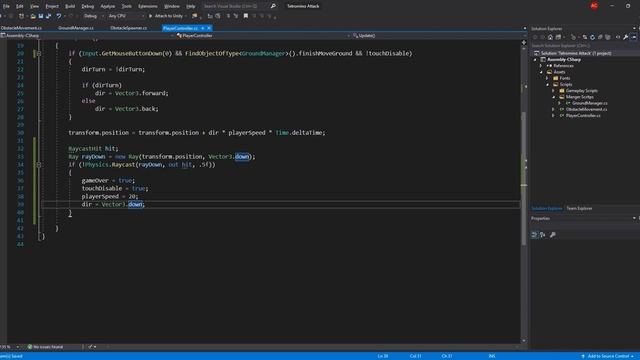Click the Show All Files icon in Solution Explorer
This screenshot has width=640, height=360.
coord(608,37)
